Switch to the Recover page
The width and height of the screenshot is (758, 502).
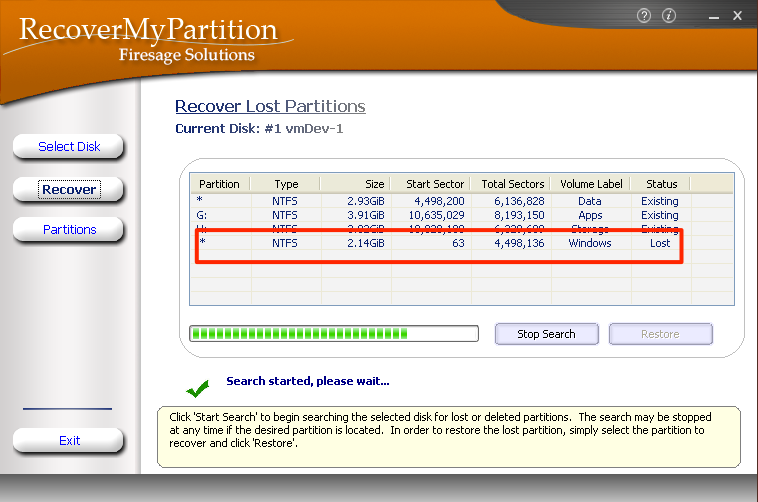tap(69, 189)
